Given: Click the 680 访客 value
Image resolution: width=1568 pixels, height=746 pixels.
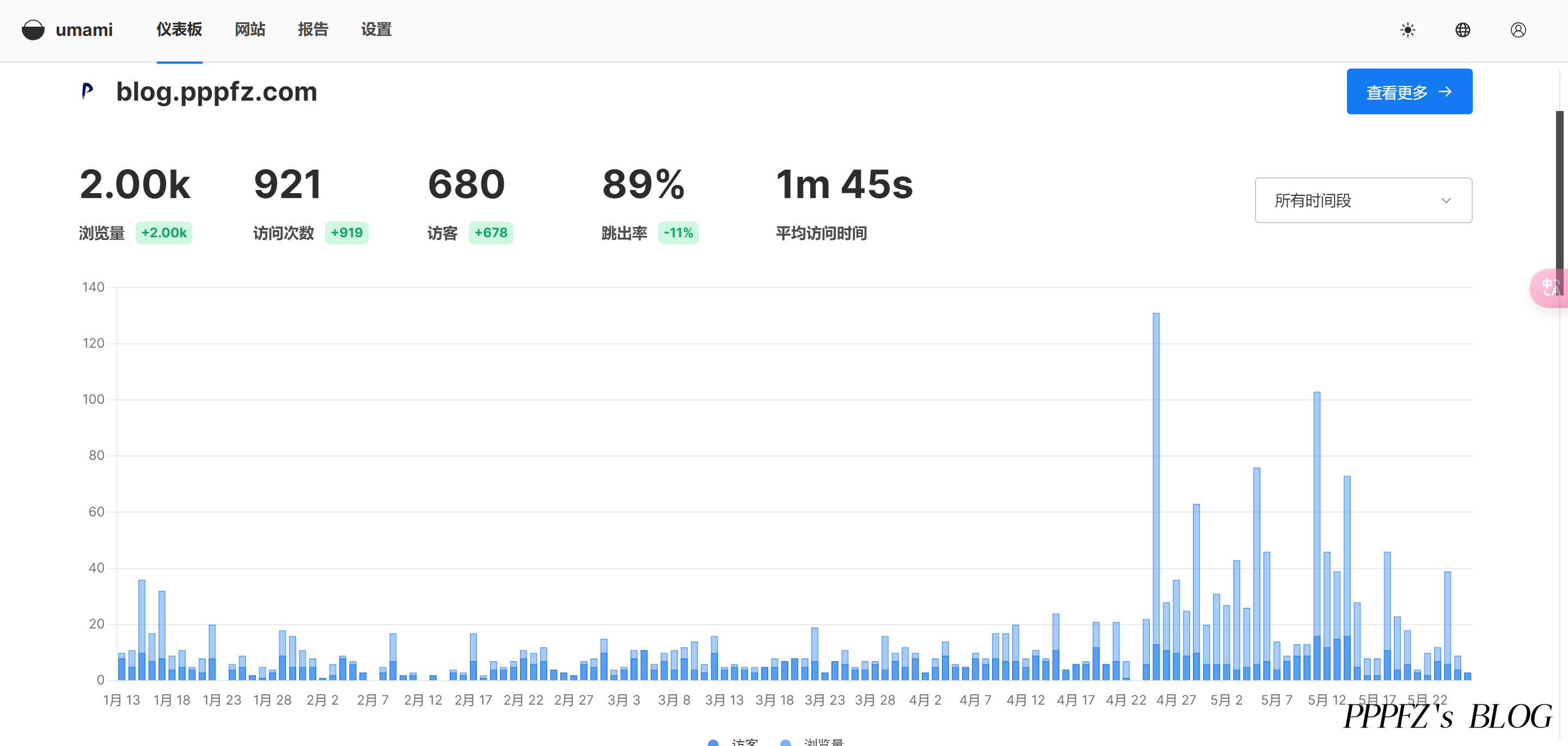Looking at the screenshot, I should (466, 184).
